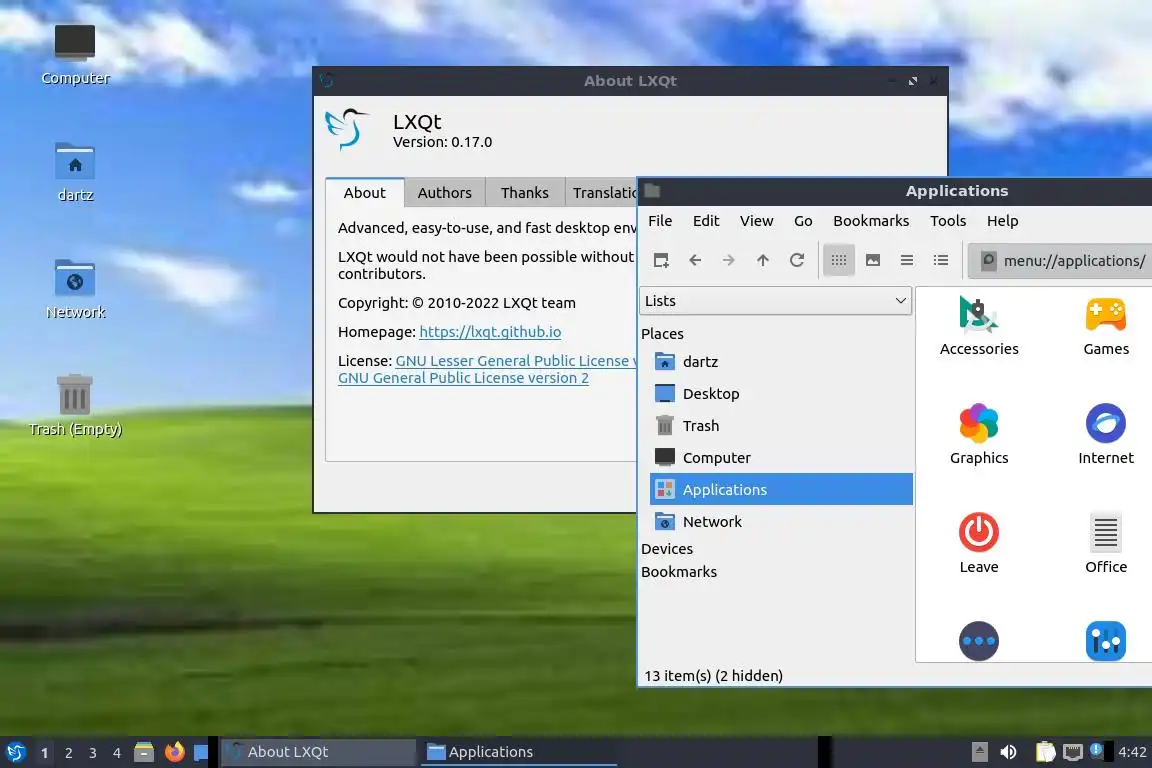The height and width of the screenshot is (768, 1152).
Task: Click the LXQt hummingbird logo in About
Action: [x=346, y=129]
